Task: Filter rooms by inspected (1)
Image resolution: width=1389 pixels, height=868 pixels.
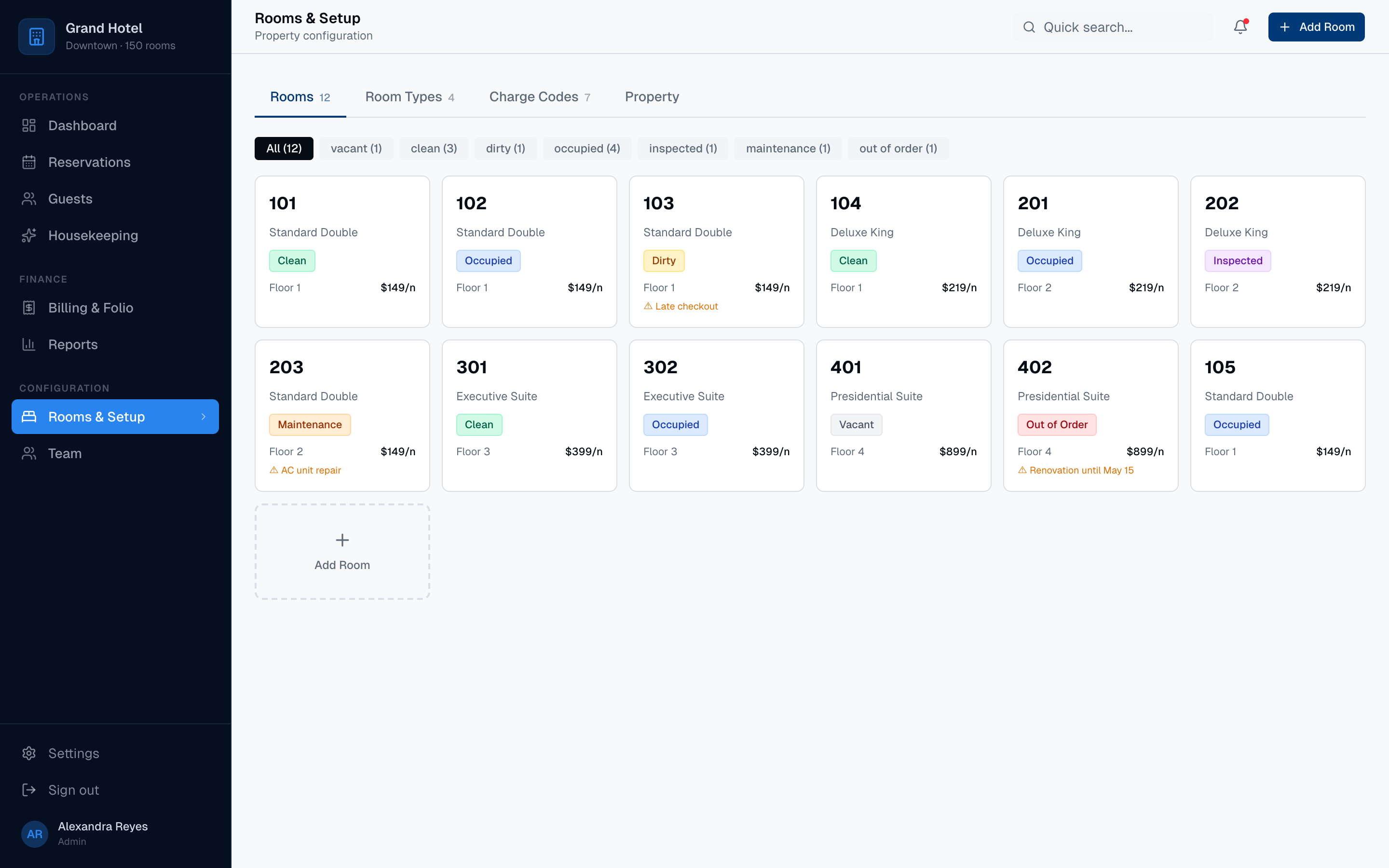Action: 683,148
